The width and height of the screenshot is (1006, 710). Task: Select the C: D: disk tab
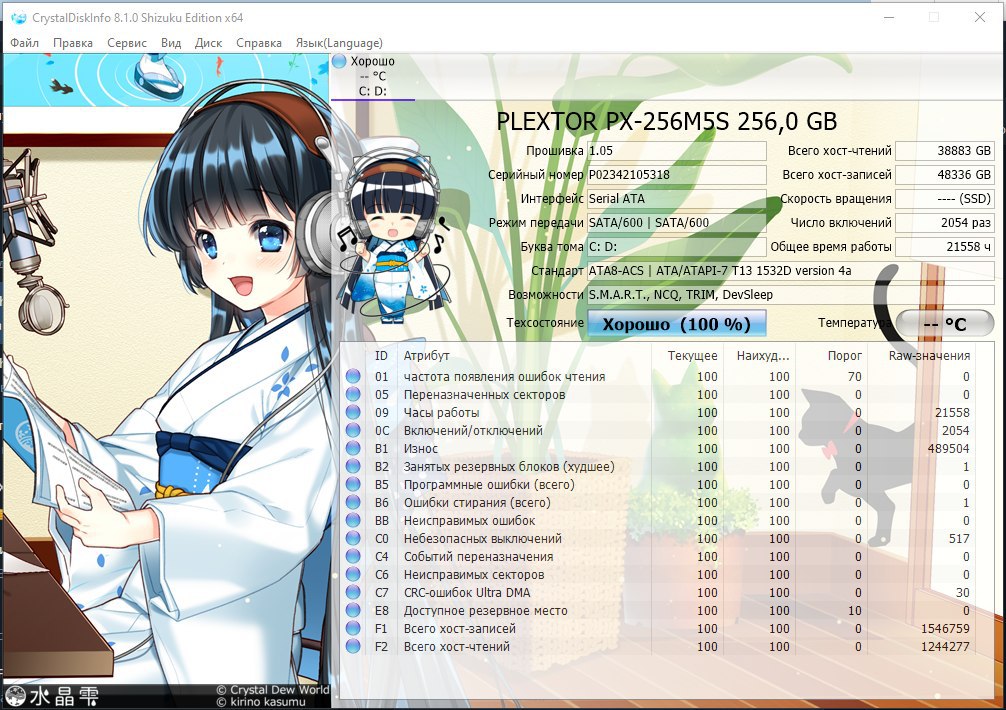372,77
